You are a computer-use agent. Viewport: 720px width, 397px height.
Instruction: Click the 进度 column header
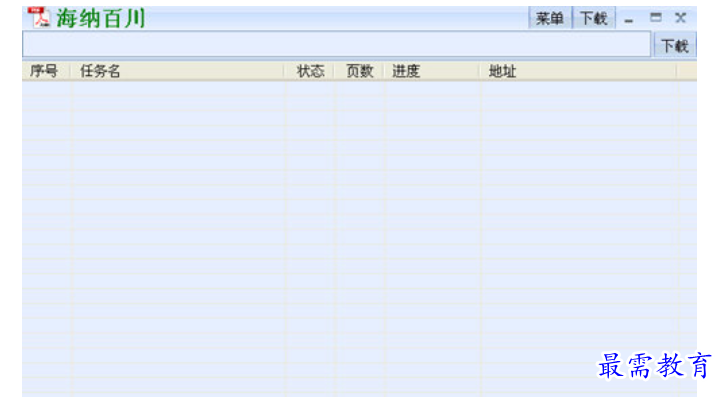432,71
